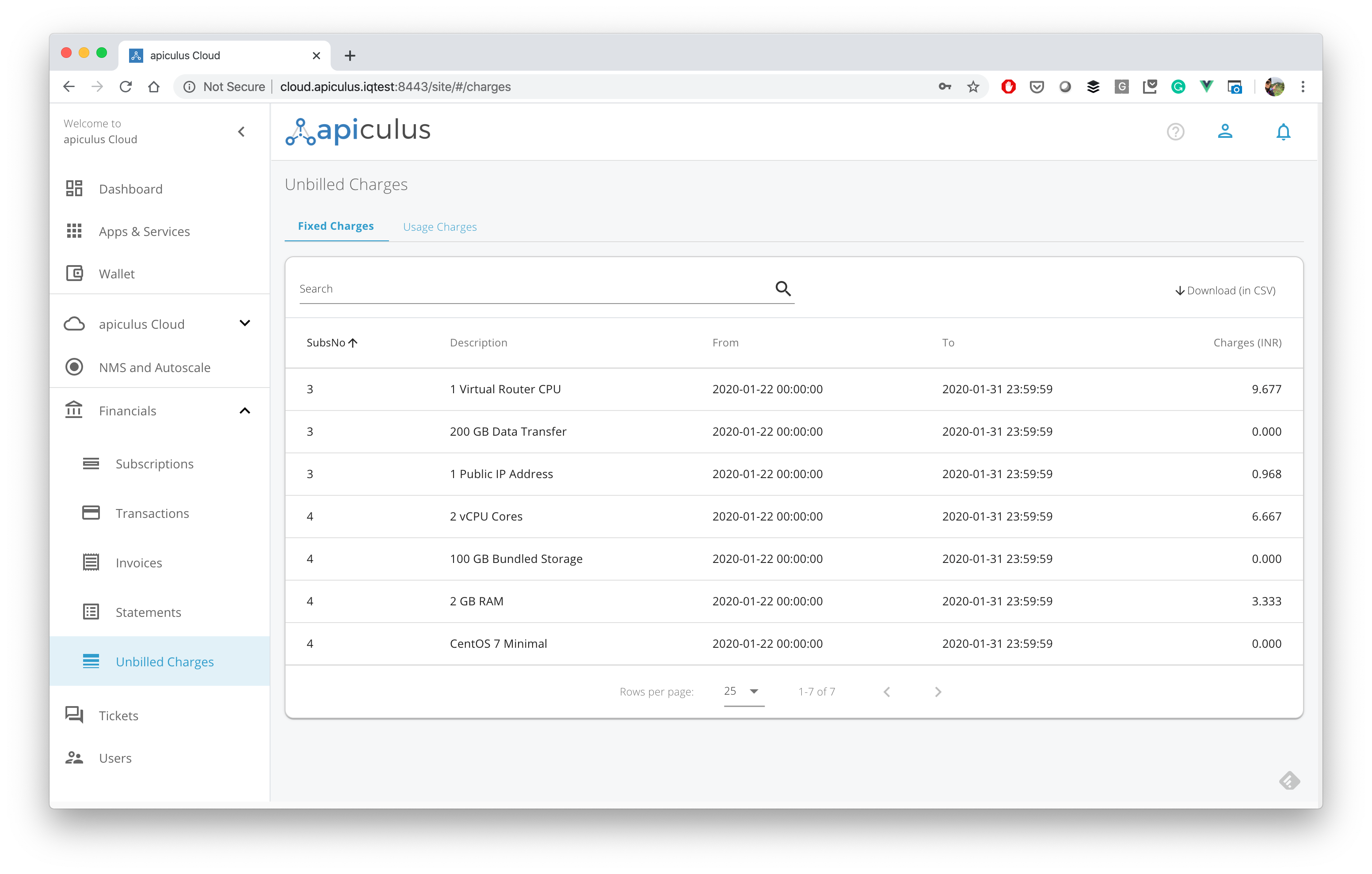Open Chrome three-dot menu
The height and width of the screenshot is (874, 1372).
(x=1303, y=87)
